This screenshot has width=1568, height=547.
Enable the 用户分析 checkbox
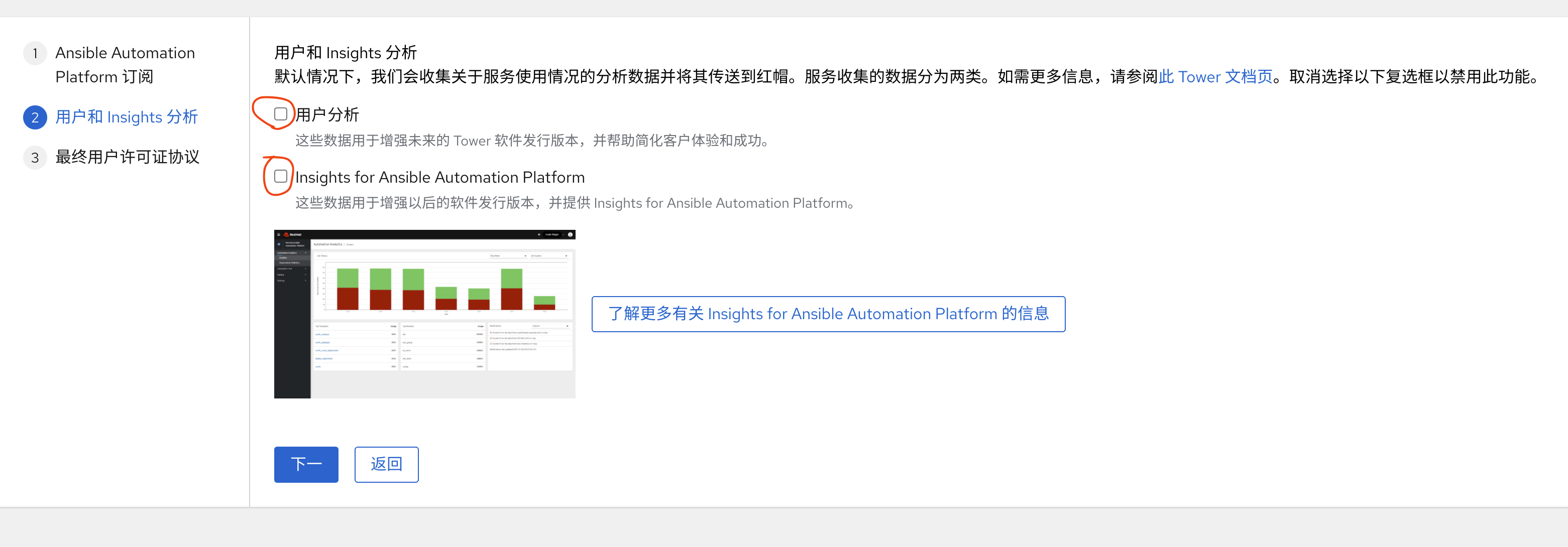point(281,114)
